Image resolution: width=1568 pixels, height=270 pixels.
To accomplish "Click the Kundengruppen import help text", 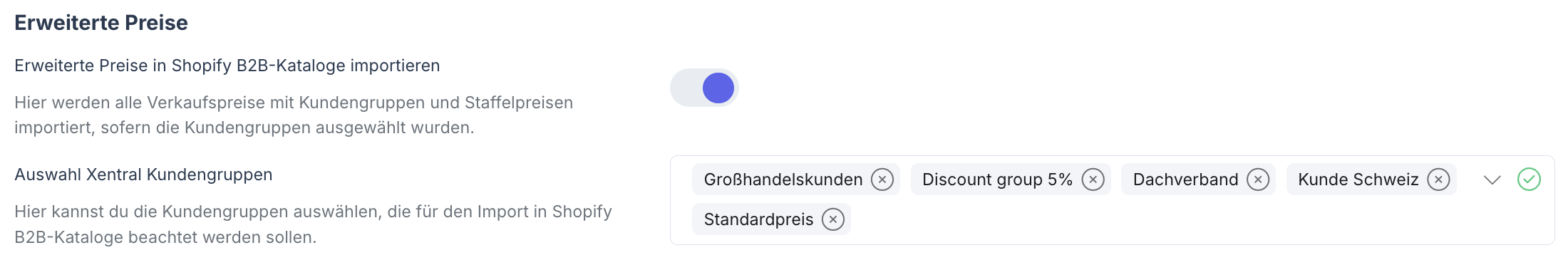I will (313, 224).
